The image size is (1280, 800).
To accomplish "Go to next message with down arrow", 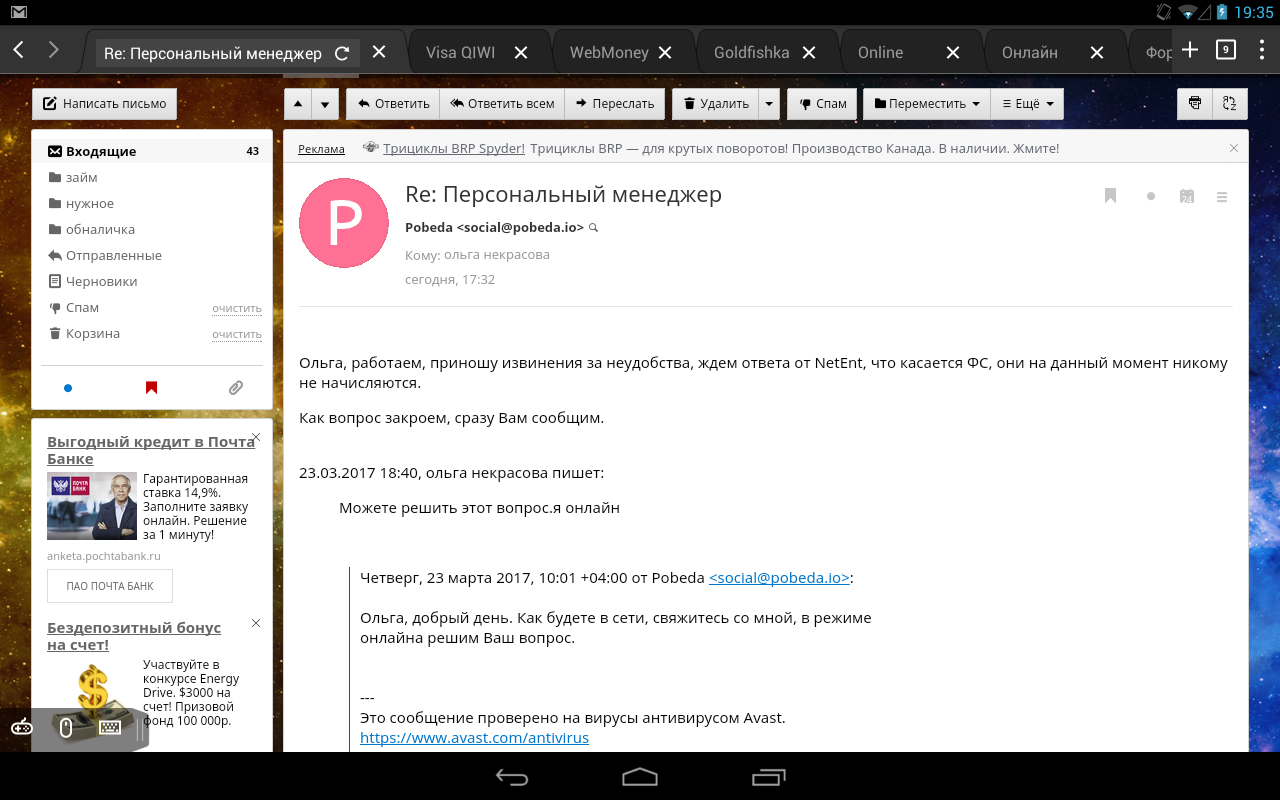I will pos(325,104).
